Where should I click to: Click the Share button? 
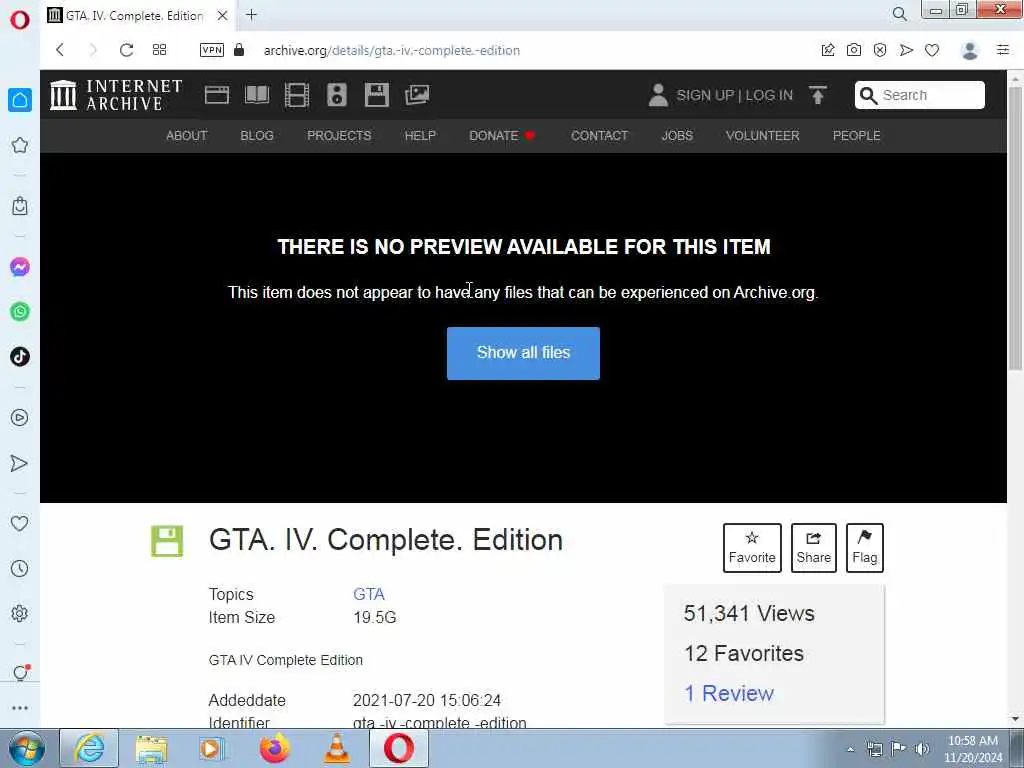click(814, 548)
